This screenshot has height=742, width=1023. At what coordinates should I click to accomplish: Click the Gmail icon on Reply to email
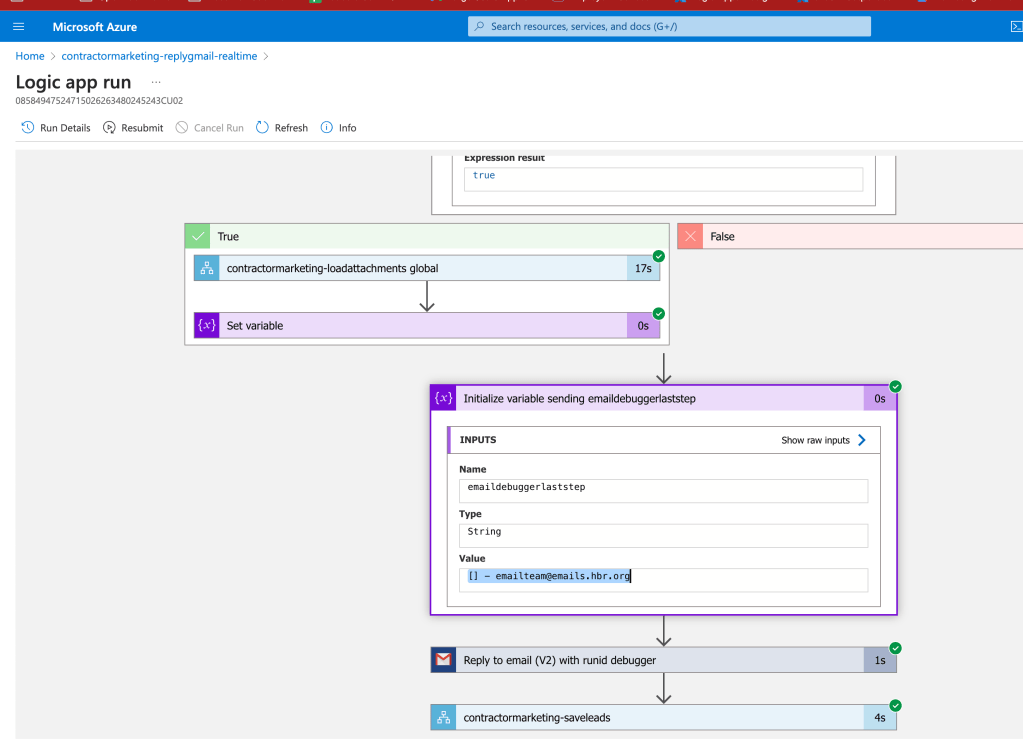point(444,660)
